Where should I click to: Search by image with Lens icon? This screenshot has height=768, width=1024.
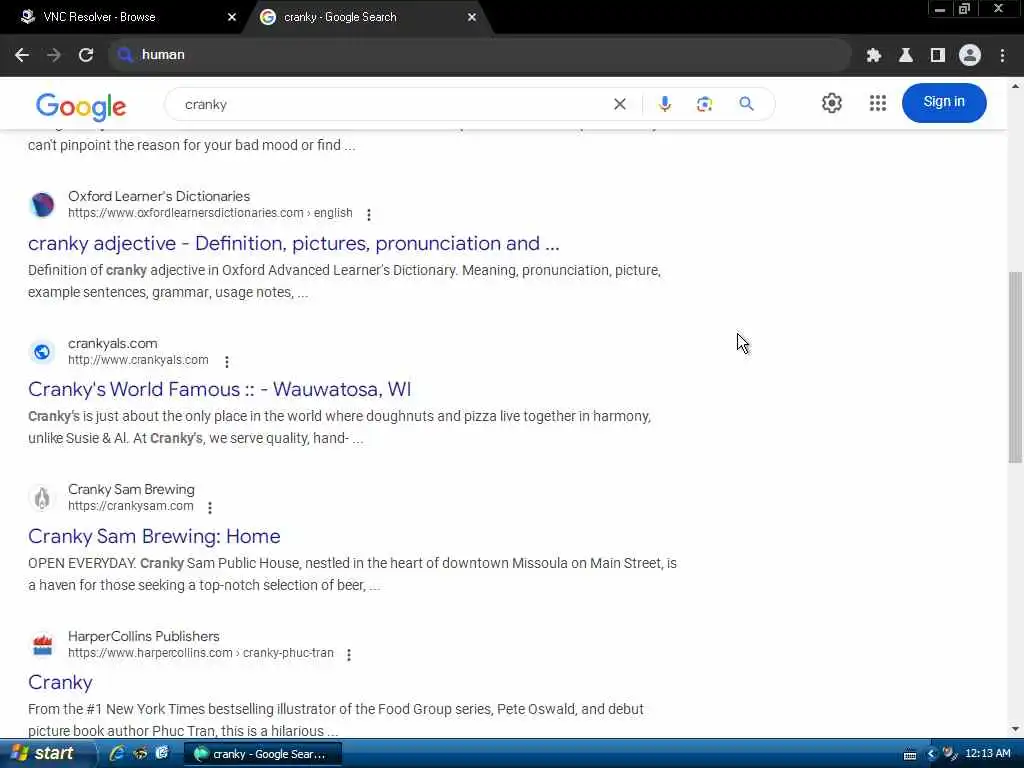pos(705,104)
